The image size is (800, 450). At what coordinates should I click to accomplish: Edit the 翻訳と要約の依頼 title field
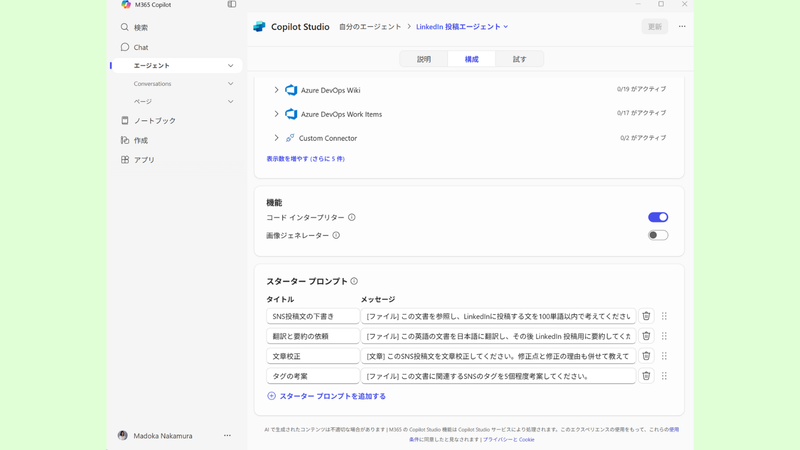click(x=313, y=336)
